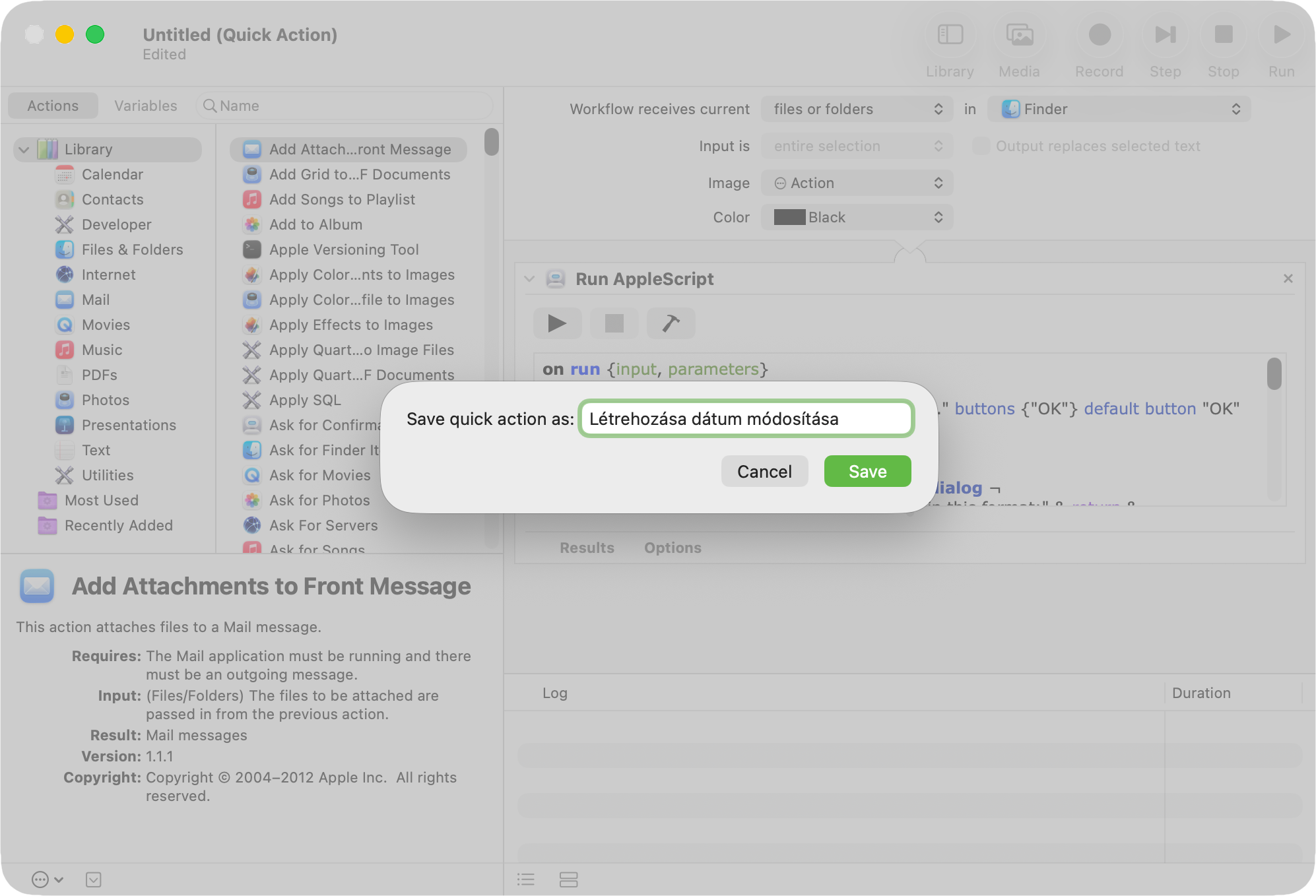1316x896 pixels.
Task: Collapse the Run AppleScript action
Action: (529, 279)
